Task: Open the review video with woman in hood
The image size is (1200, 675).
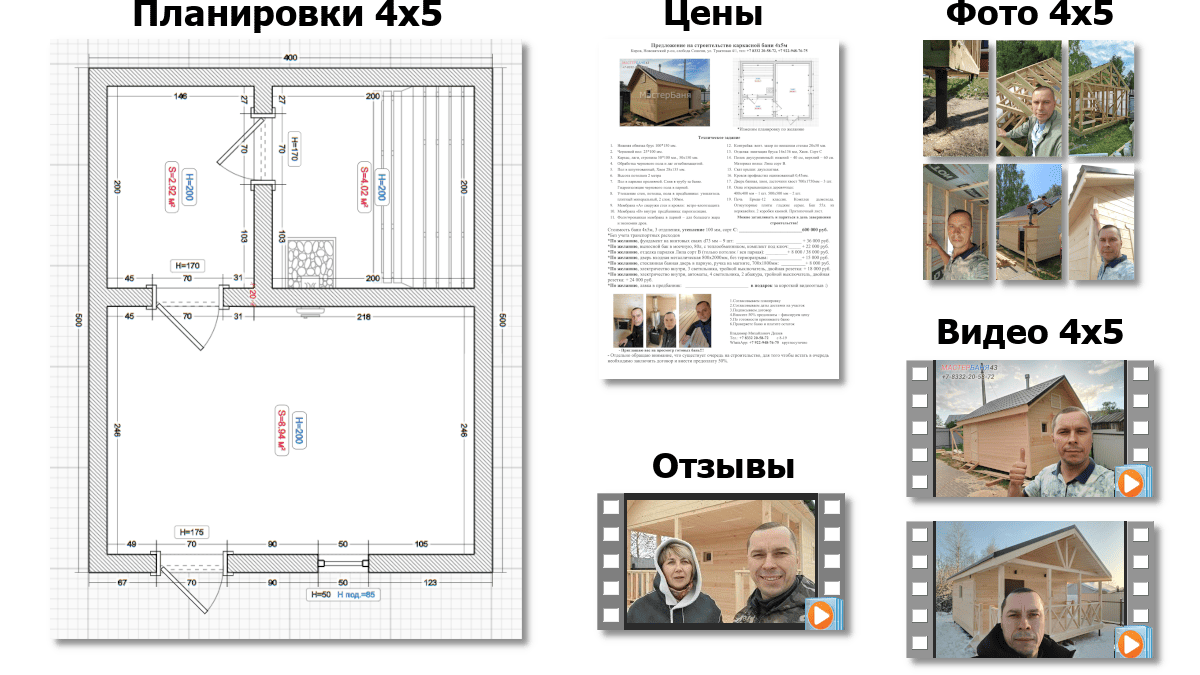Action: pyautogui.click(x=722, y=561)
